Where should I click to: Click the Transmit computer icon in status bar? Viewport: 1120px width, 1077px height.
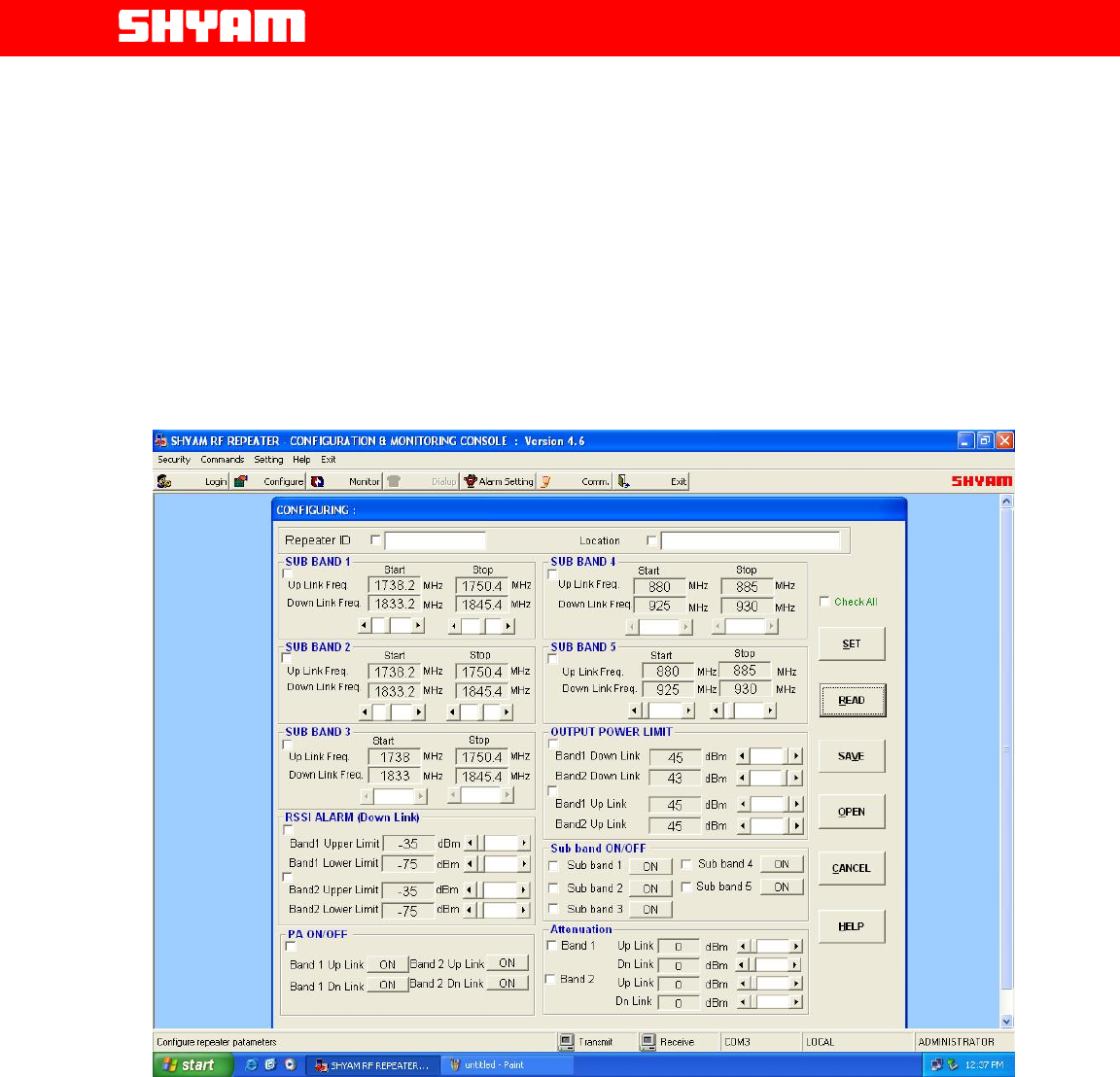click(567, 1042)
